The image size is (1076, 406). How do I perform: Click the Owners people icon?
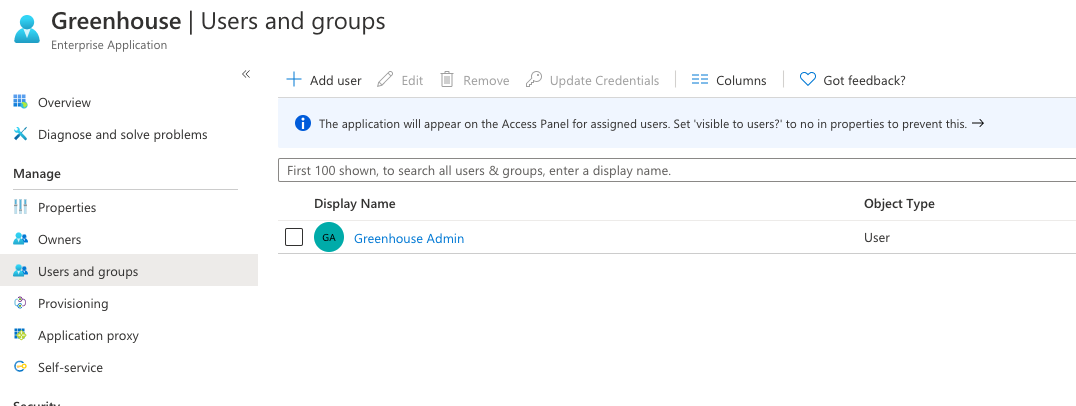[21, 239]
